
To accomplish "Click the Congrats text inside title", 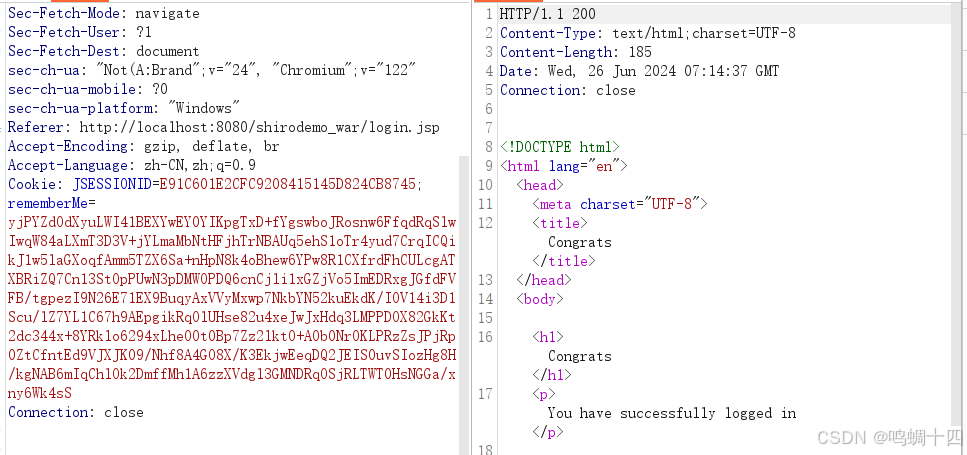I will [x=580, y=243].
